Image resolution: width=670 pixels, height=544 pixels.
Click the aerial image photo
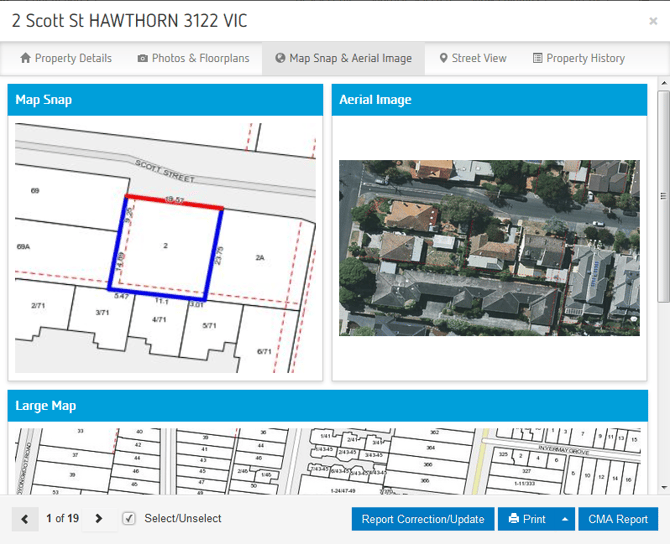coord(489,247)
